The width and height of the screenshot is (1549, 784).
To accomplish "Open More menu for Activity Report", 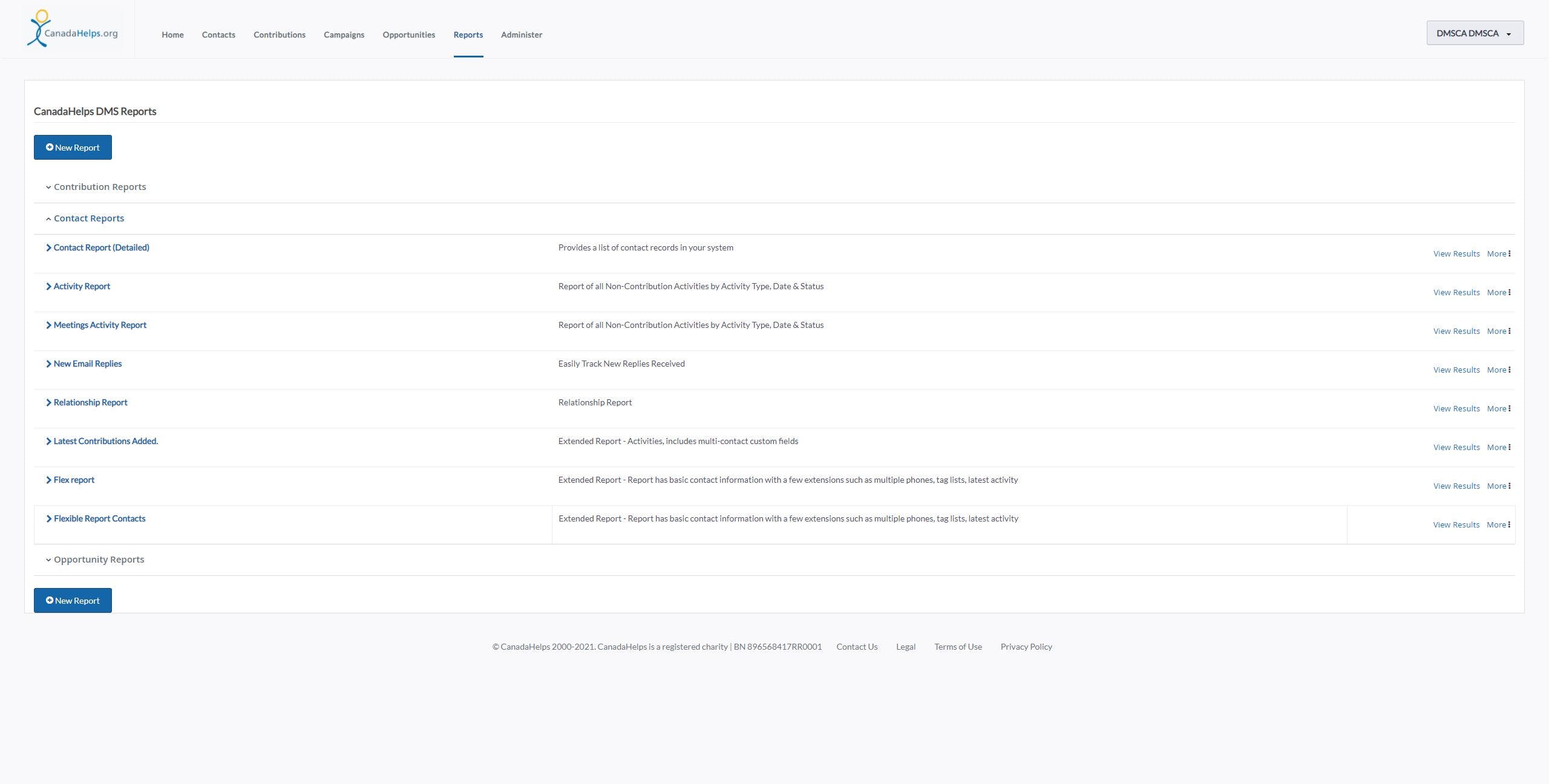I will (1498, 293).
